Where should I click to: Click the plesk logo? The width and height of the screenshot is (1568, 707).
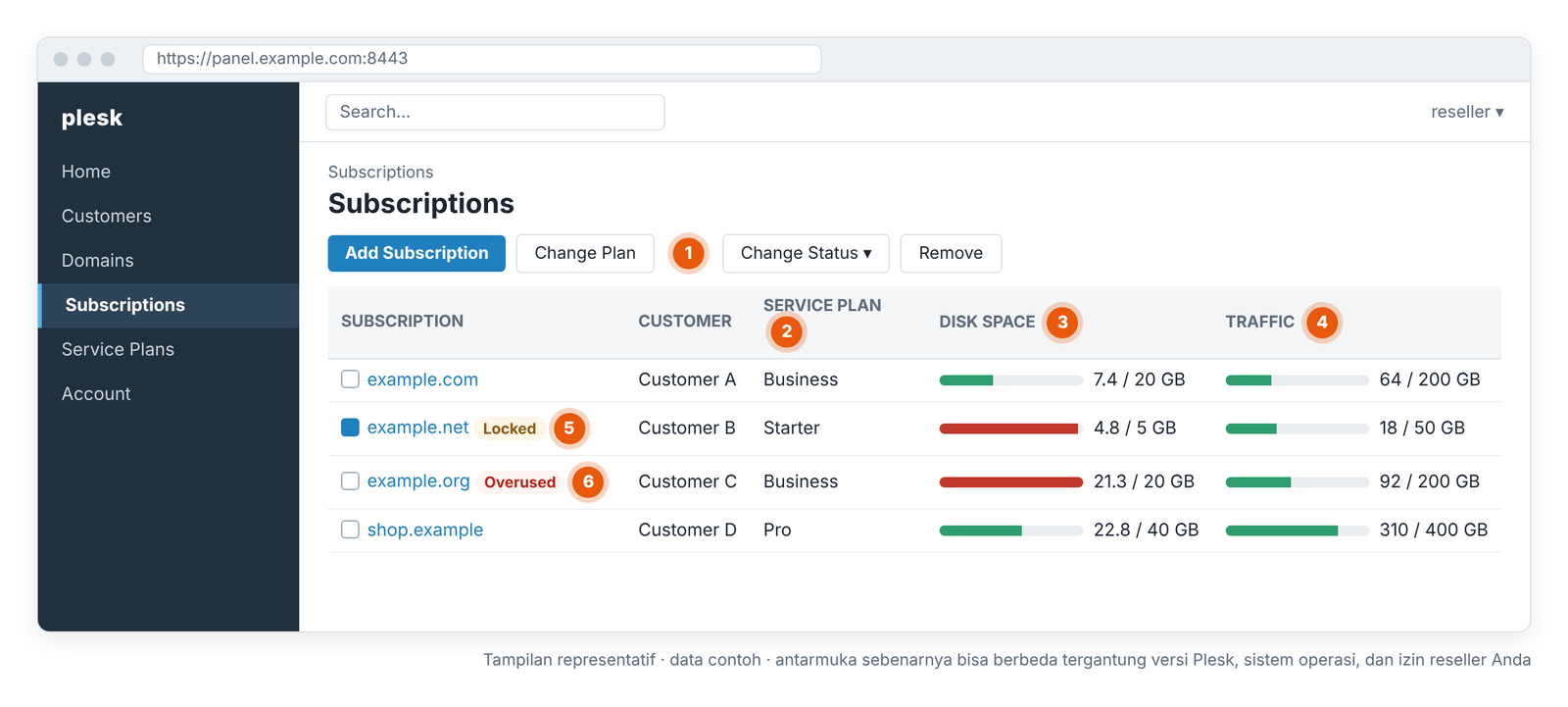click(x=92, y=118)
